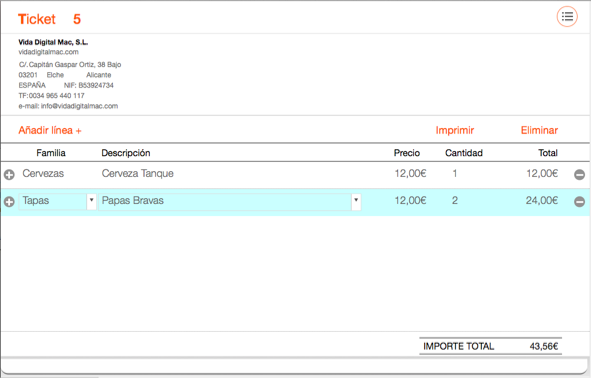Add item via plus icon on Tapas row
Viewport: 591px width, 378px height.
tap(9, 202)
